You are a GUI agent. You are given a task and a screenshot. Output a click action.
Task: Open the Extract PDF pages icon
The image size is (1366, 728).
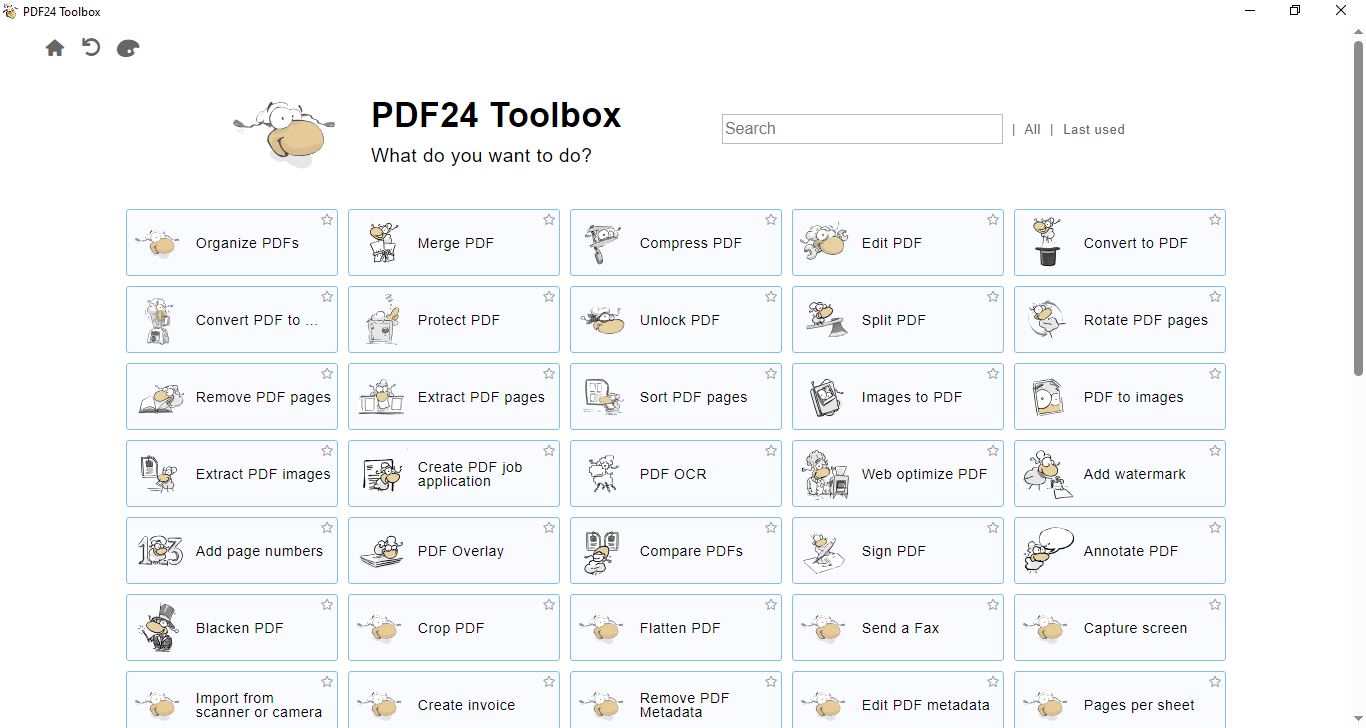[x=381, y=397]
